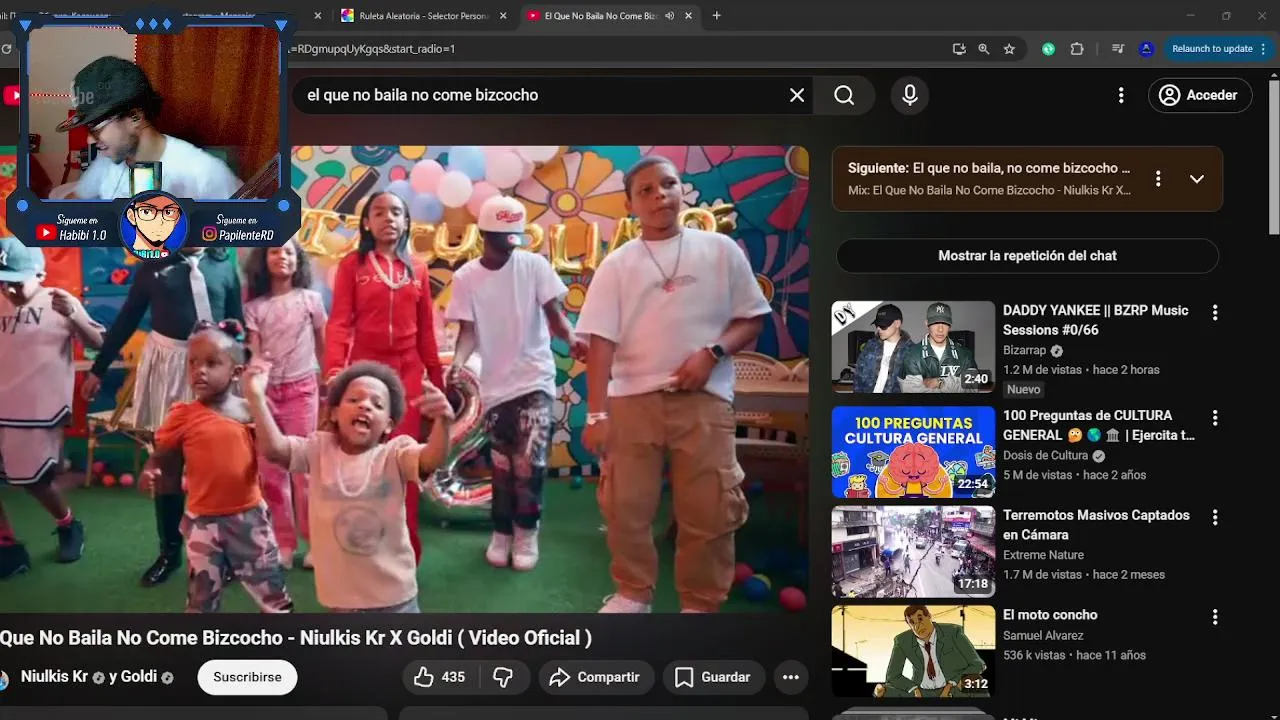1280x720 pixels.
Task: Mute the tab audio speaker icon
Action: pyautogui.click(x=669, y=16)
